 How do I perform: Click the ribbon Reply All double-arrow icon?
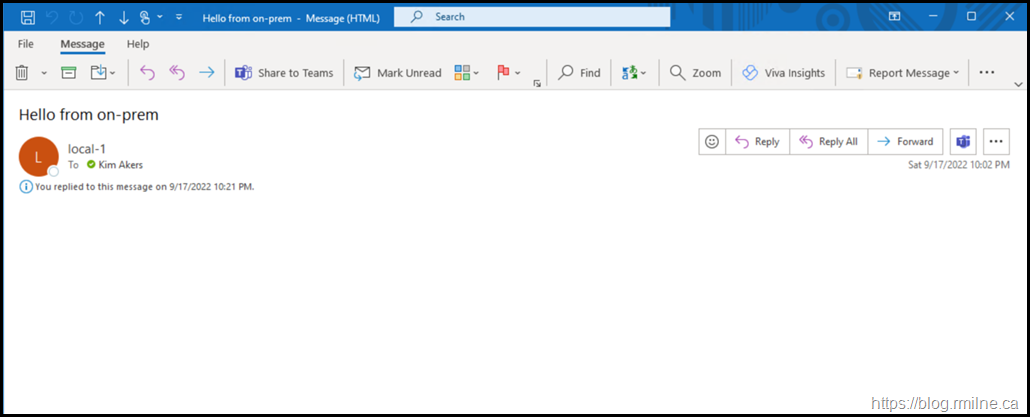(x=177, y=73)
